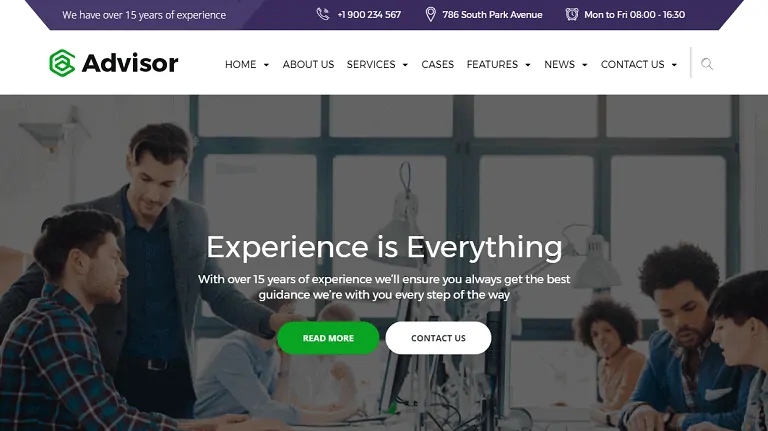Viewport: 768px width, 431px height.
Task: Expand the News dropdown arrow
Action: point(584,65)
